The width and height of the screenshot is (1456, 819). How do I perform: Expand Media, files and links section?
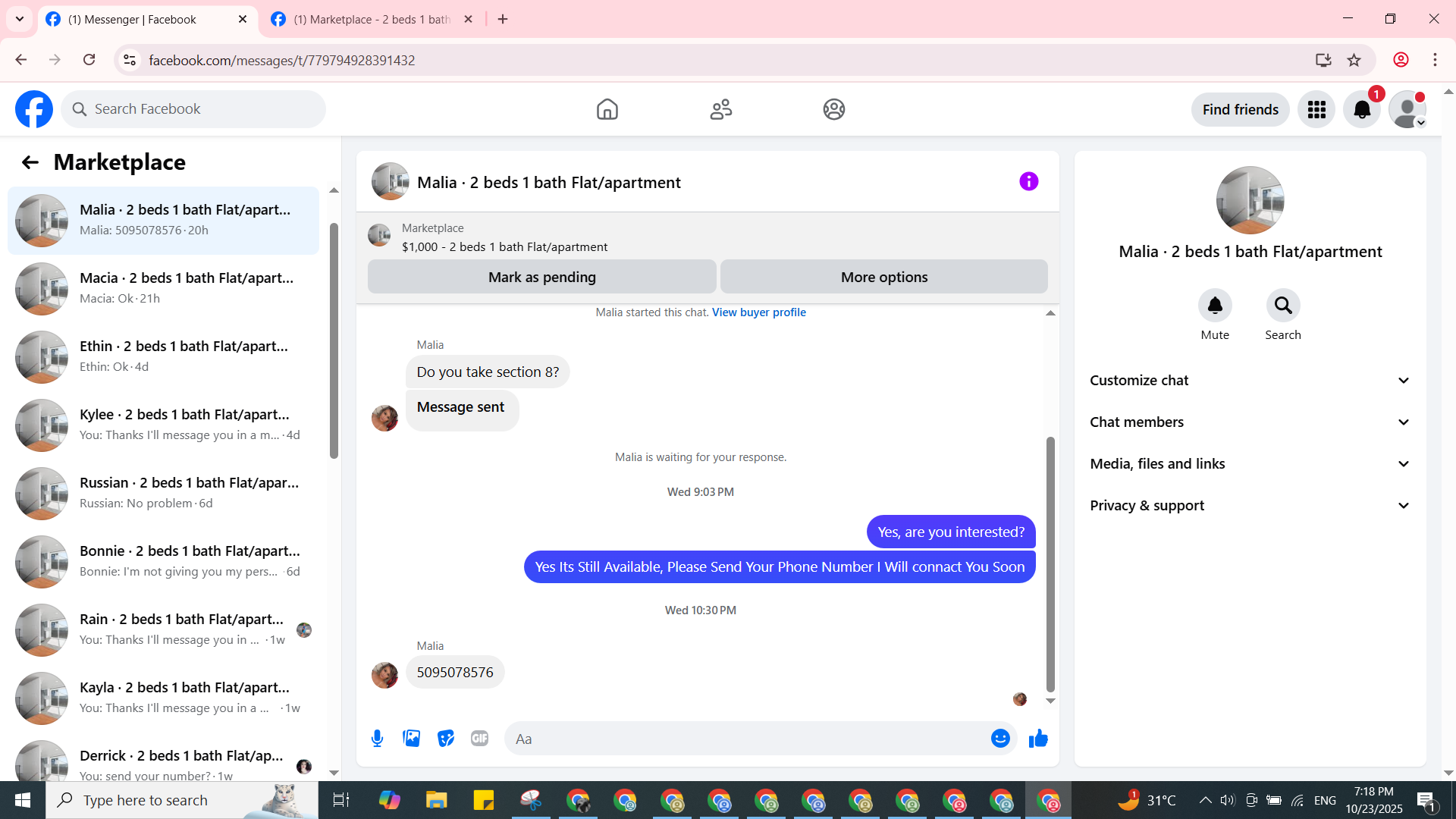pyautogui.click(x=1250, y=464)
